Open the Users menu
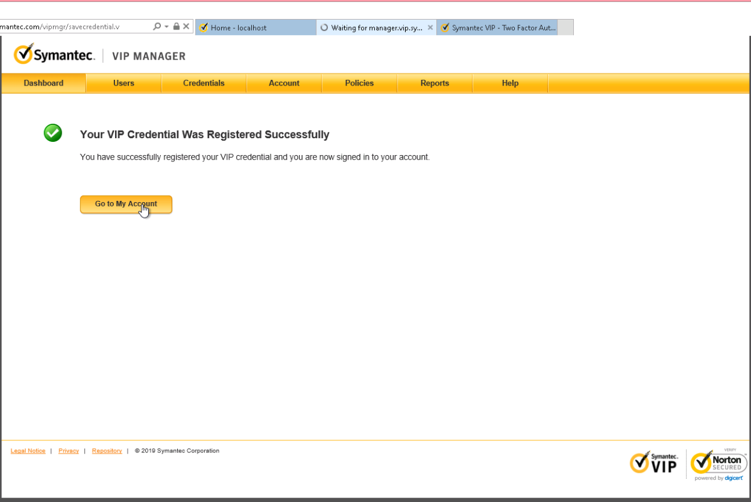751x502 pixels. tap(124, 83)
